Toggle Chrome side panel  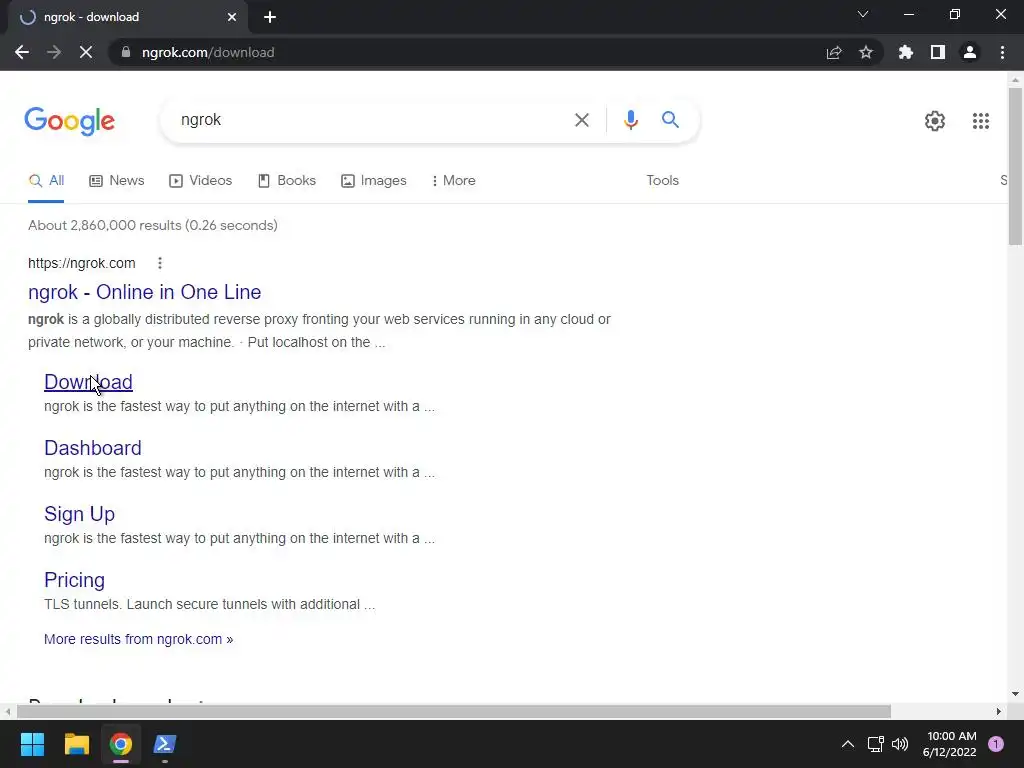point(938,52)
